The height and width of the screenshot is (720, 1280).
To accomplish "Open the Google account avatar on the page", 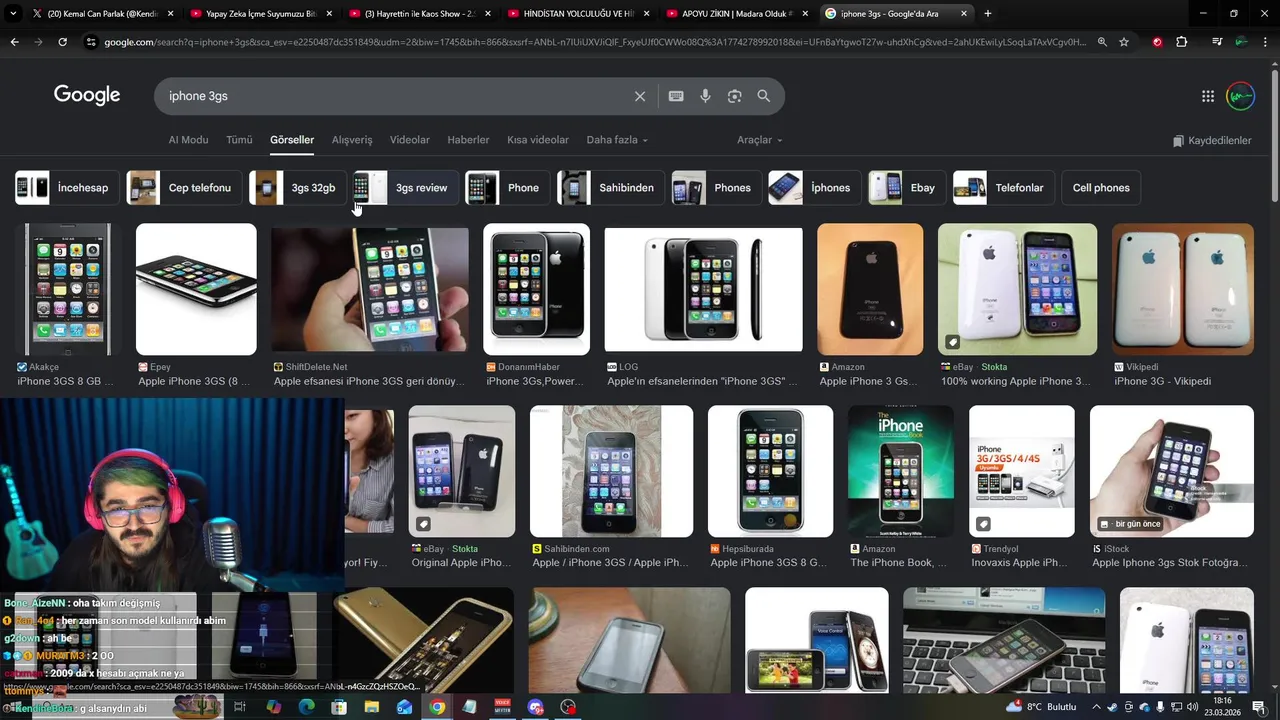I will point(1240,96).
